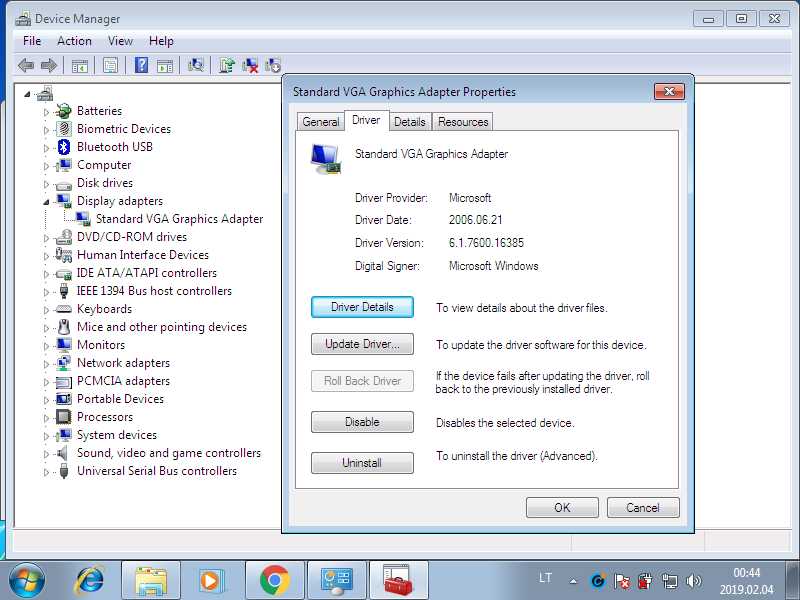
Task: Click the taskbar clock and date
Action: point(747,580)
